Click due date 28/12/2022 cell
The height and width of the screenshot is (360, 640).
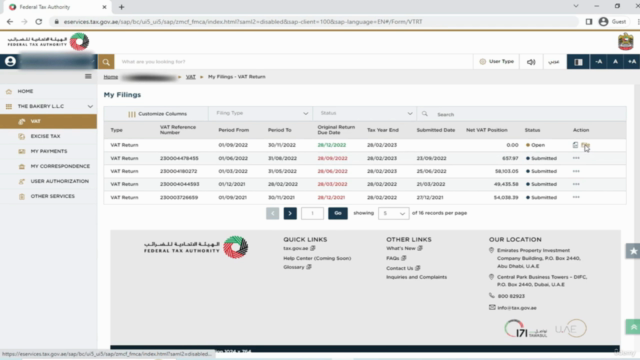tap(332, 145)
